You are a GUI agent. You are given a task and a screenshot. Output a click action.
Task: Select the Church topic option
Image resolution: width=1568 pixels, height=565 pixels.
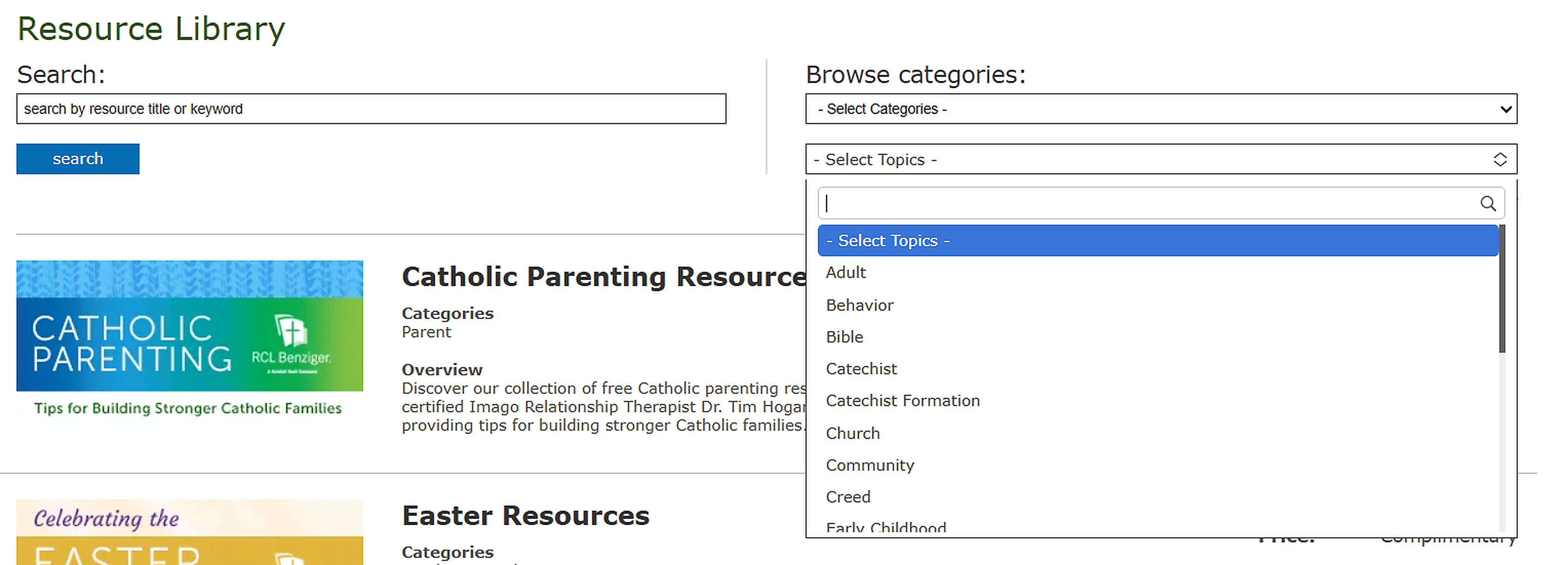(853, 434)
